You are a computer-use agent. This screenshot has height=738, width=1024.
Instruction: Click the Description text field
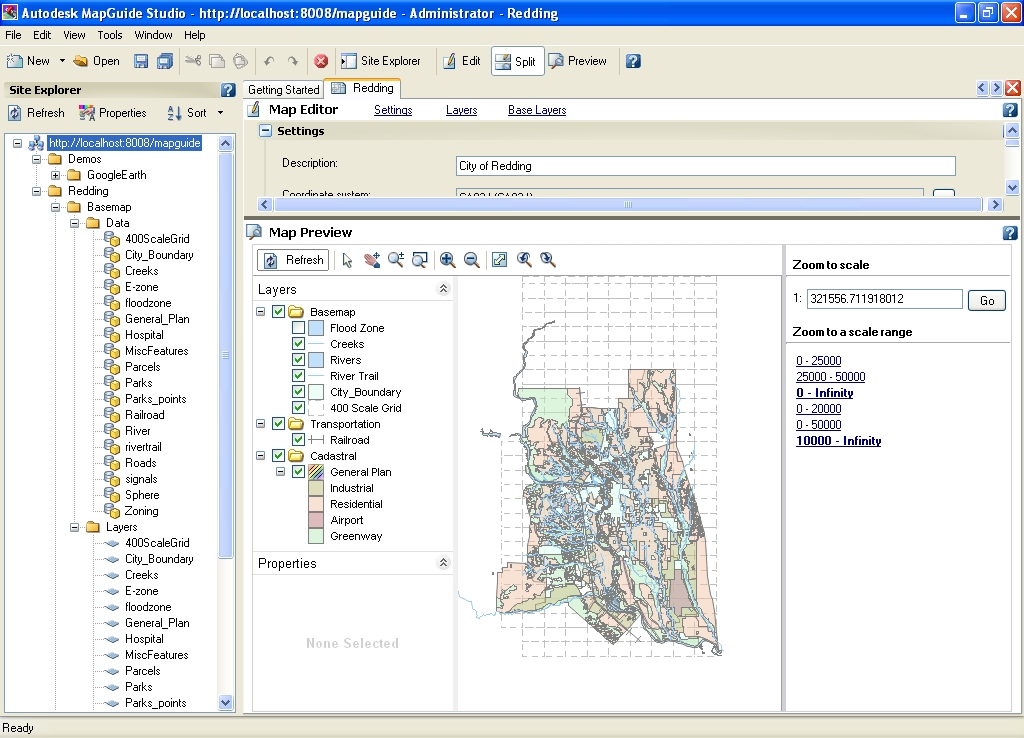pyautogui.click(x=705, y=166)
